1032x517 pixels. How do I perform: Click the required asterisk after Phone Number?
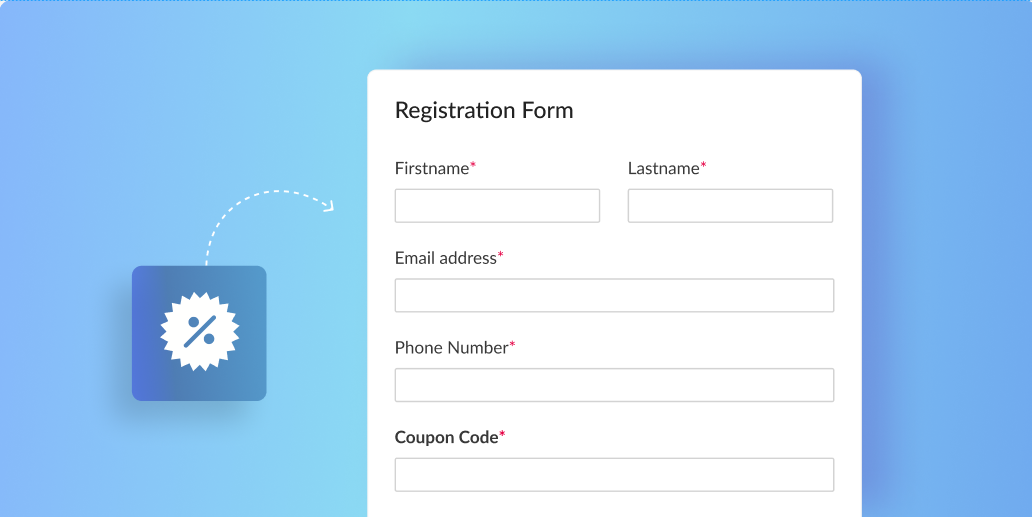(x=513, y=345)
